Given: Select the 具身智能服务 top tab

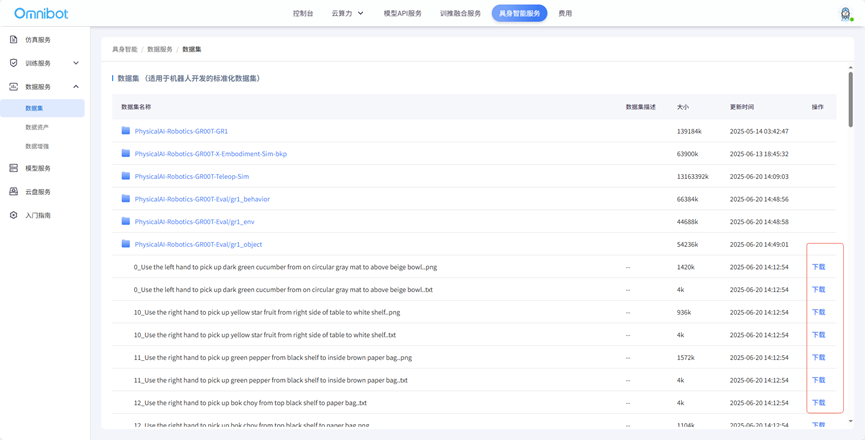Looking at the screenshot, I should 520,13.
